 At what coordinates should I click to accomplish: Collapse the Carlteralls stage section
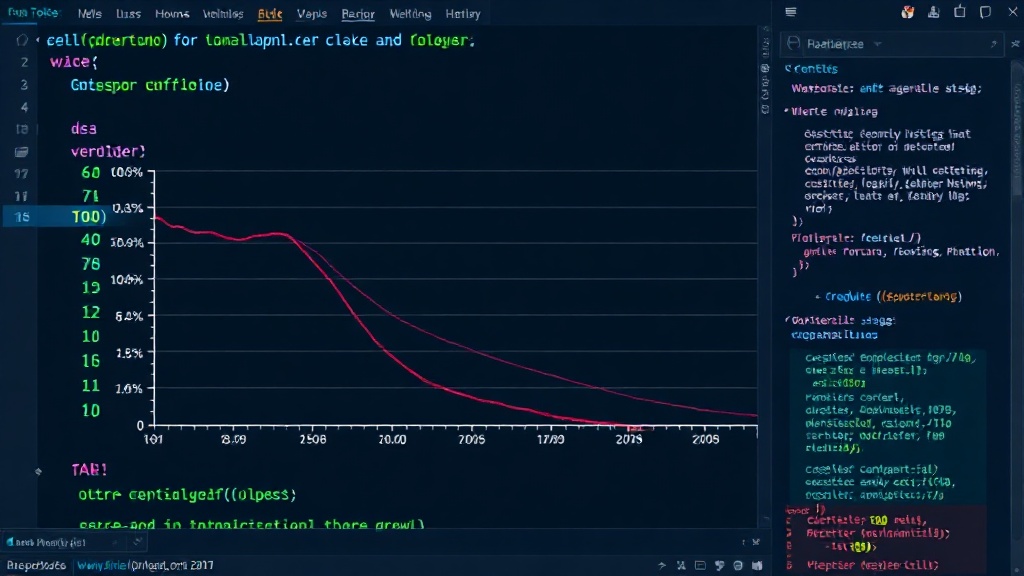tap(788, 320)
